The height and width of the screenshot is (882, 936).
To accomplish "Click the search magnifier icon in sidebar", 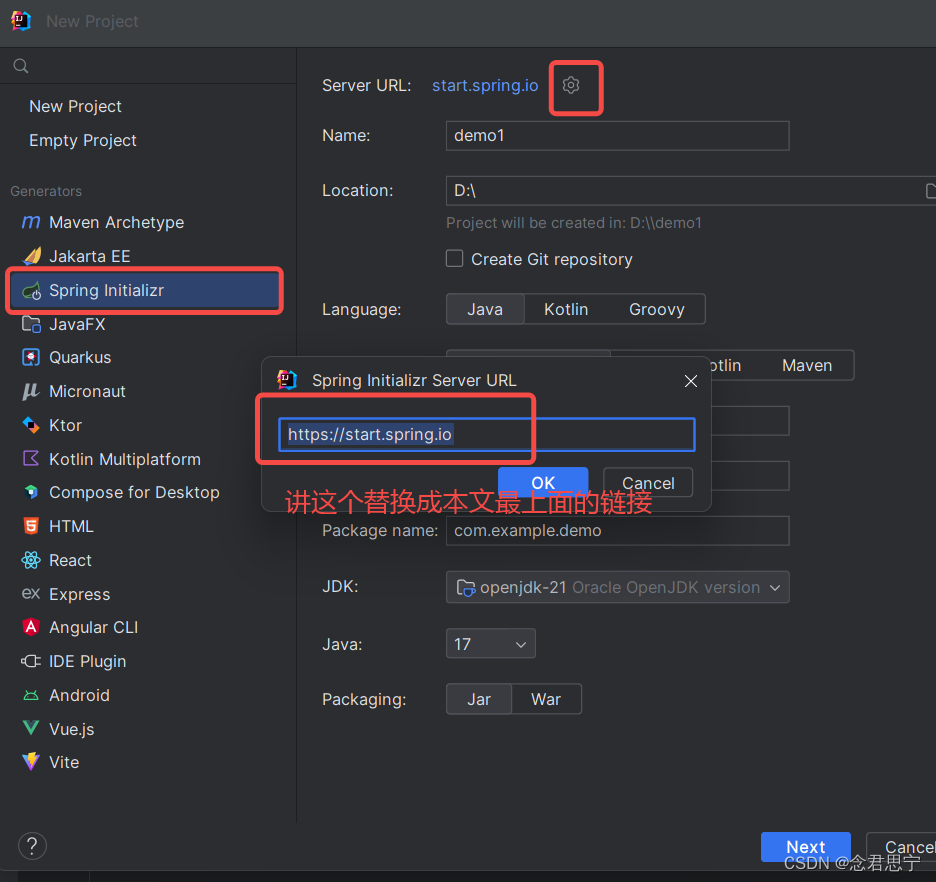I will tap(21, 66).
